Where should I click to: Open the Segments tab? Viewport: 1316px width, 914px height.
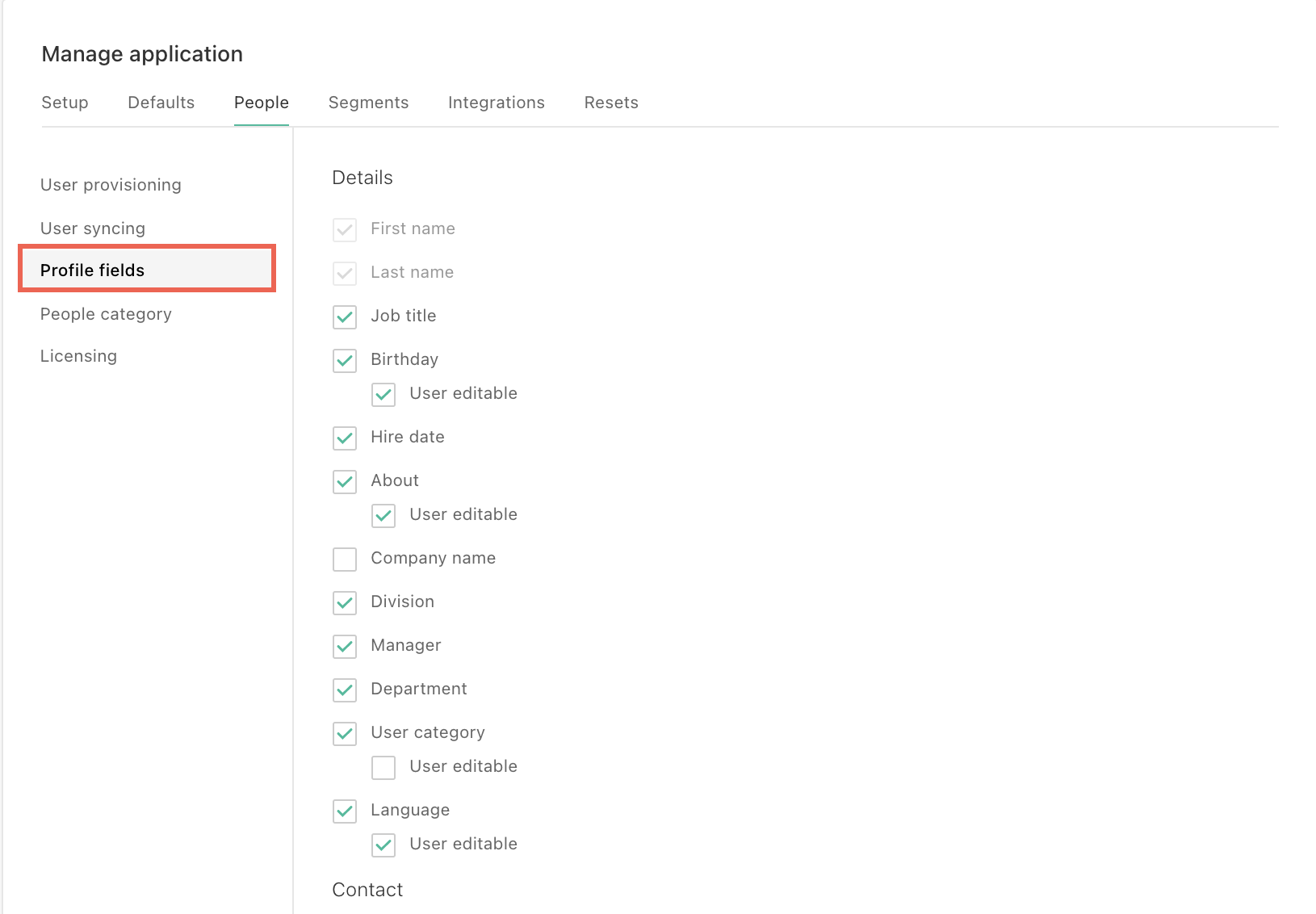coord(368,103)
